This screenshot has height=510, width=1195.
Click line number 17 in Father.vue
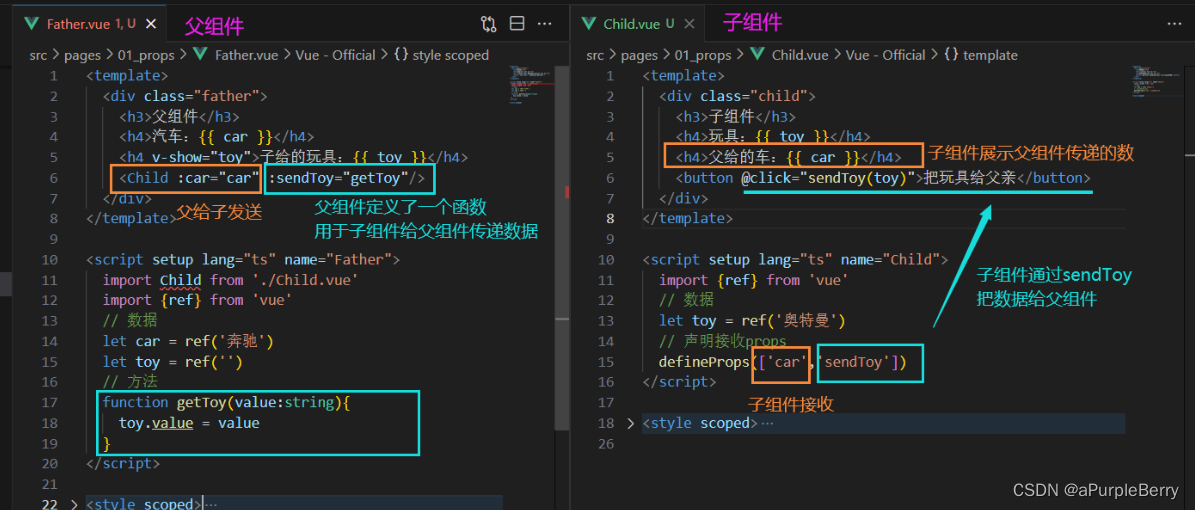tap(50, 402)
